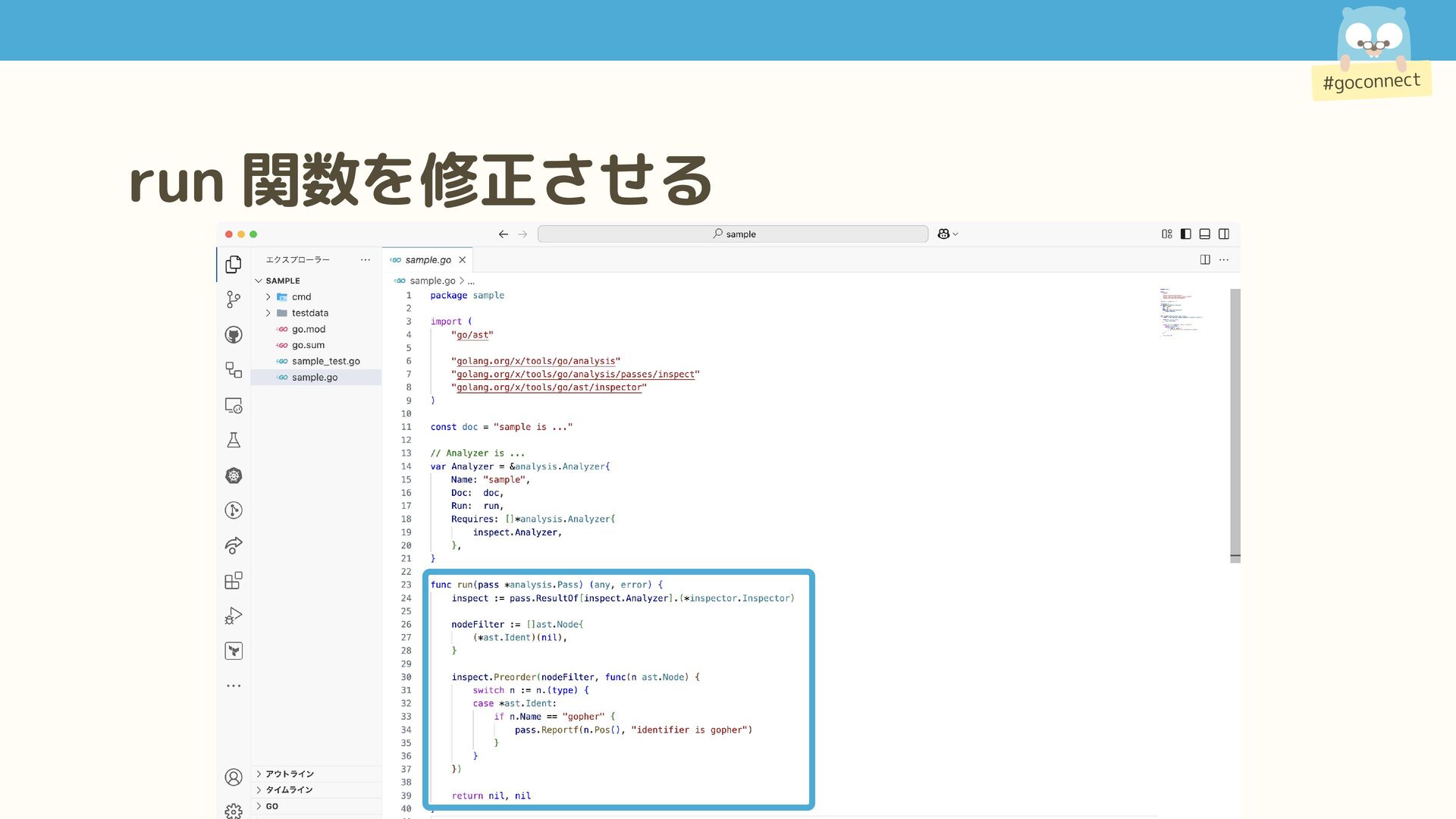
Task: Open the Source Control view
Action: (234, 300)
